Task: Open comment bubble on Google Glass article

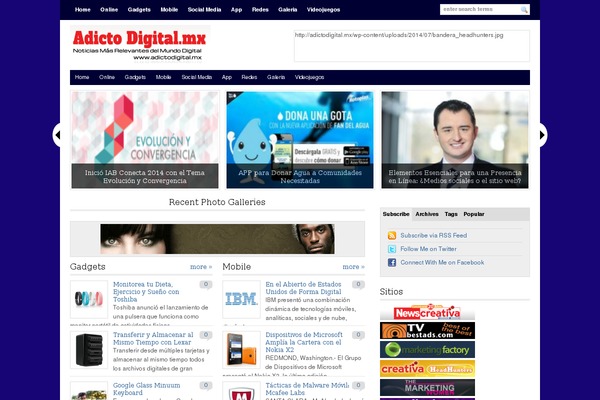Action: click(206, 385)
